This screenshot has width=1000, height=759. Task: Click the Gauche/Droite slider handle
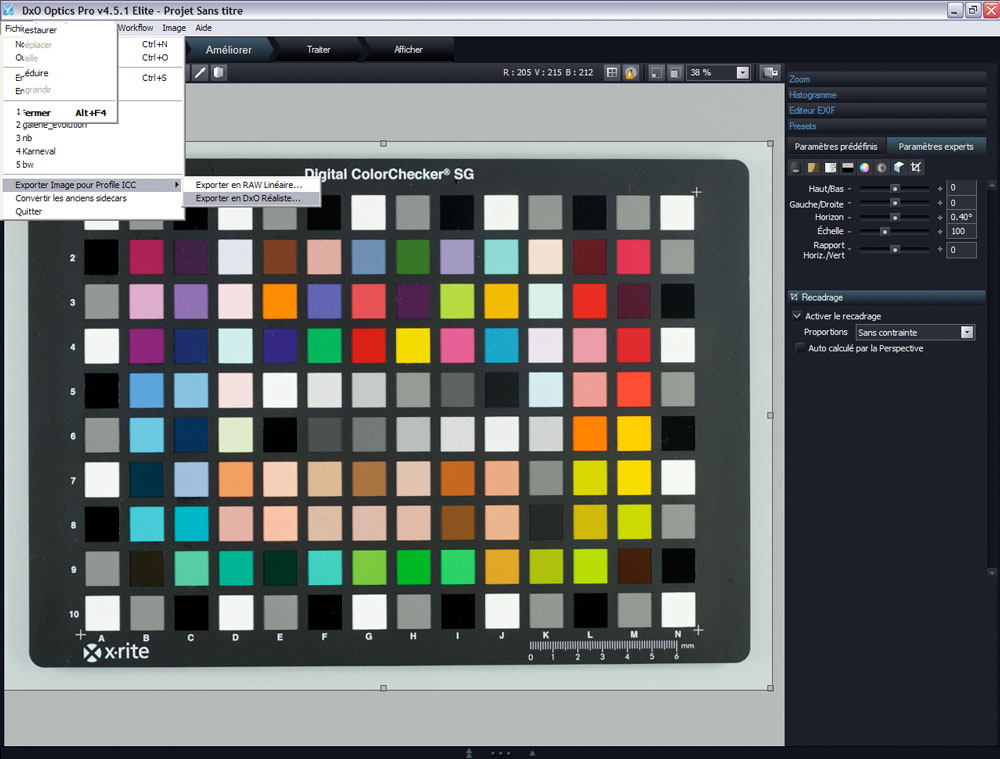[895, 203]
